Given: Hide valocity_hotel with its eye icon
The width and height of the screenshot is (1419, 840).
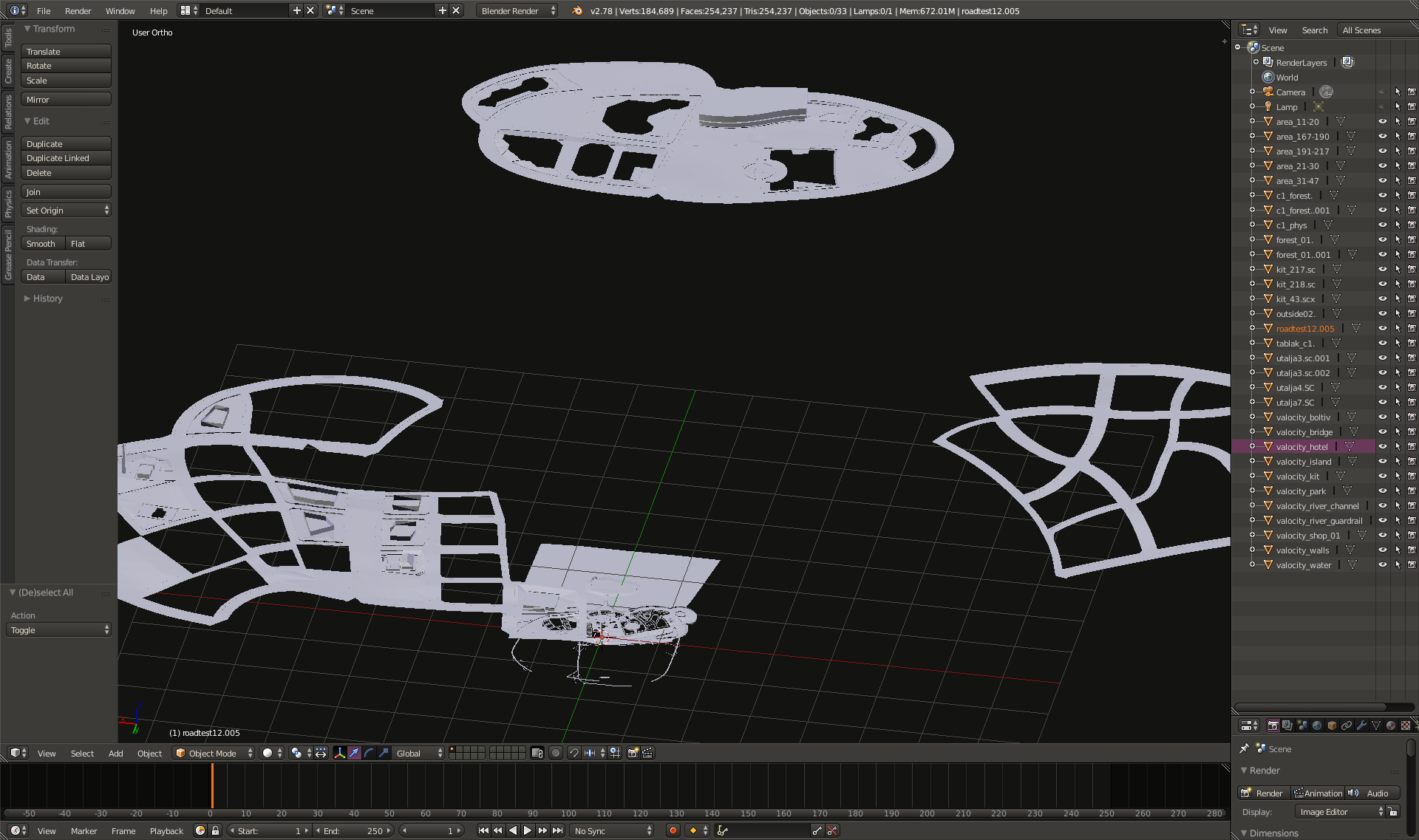Looking at the screenshot, I should (1382, 446).
